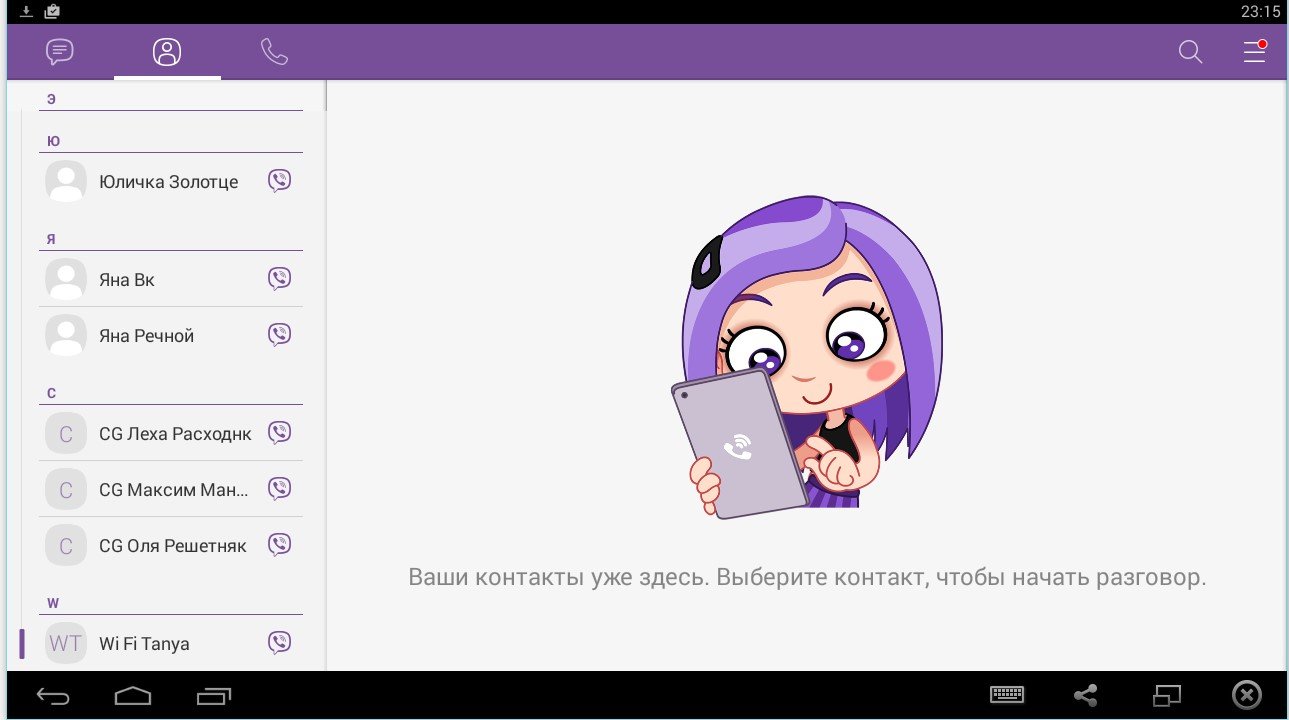Open the recent apps button
This screenshot has width=1289, height=720.
[x=214, y=695]
